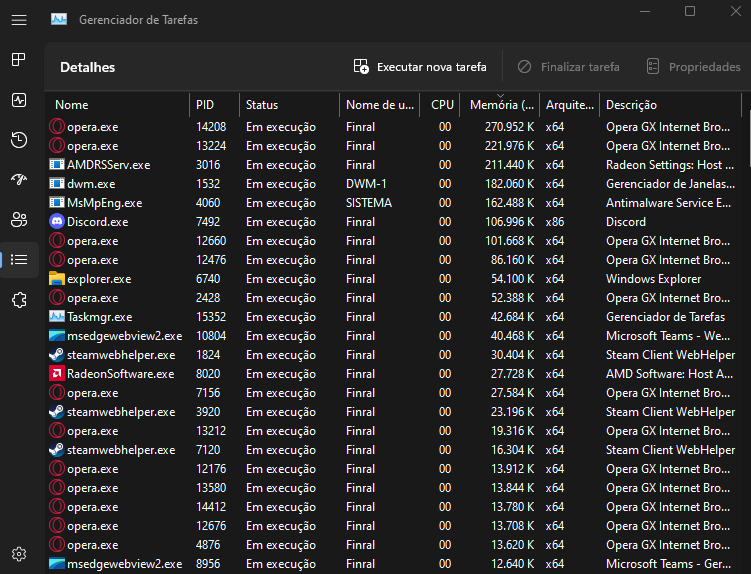This screenshot has width=751, height=574.
Task: Click Radeon Settings: Host description cell
Action: [x=670, y=164]
